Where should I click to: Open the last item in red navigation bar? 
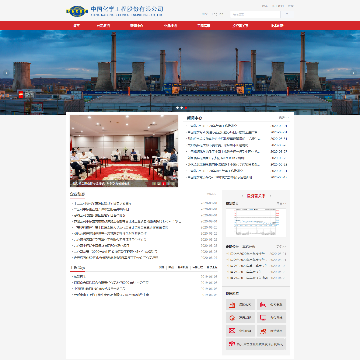click(277, 26)
